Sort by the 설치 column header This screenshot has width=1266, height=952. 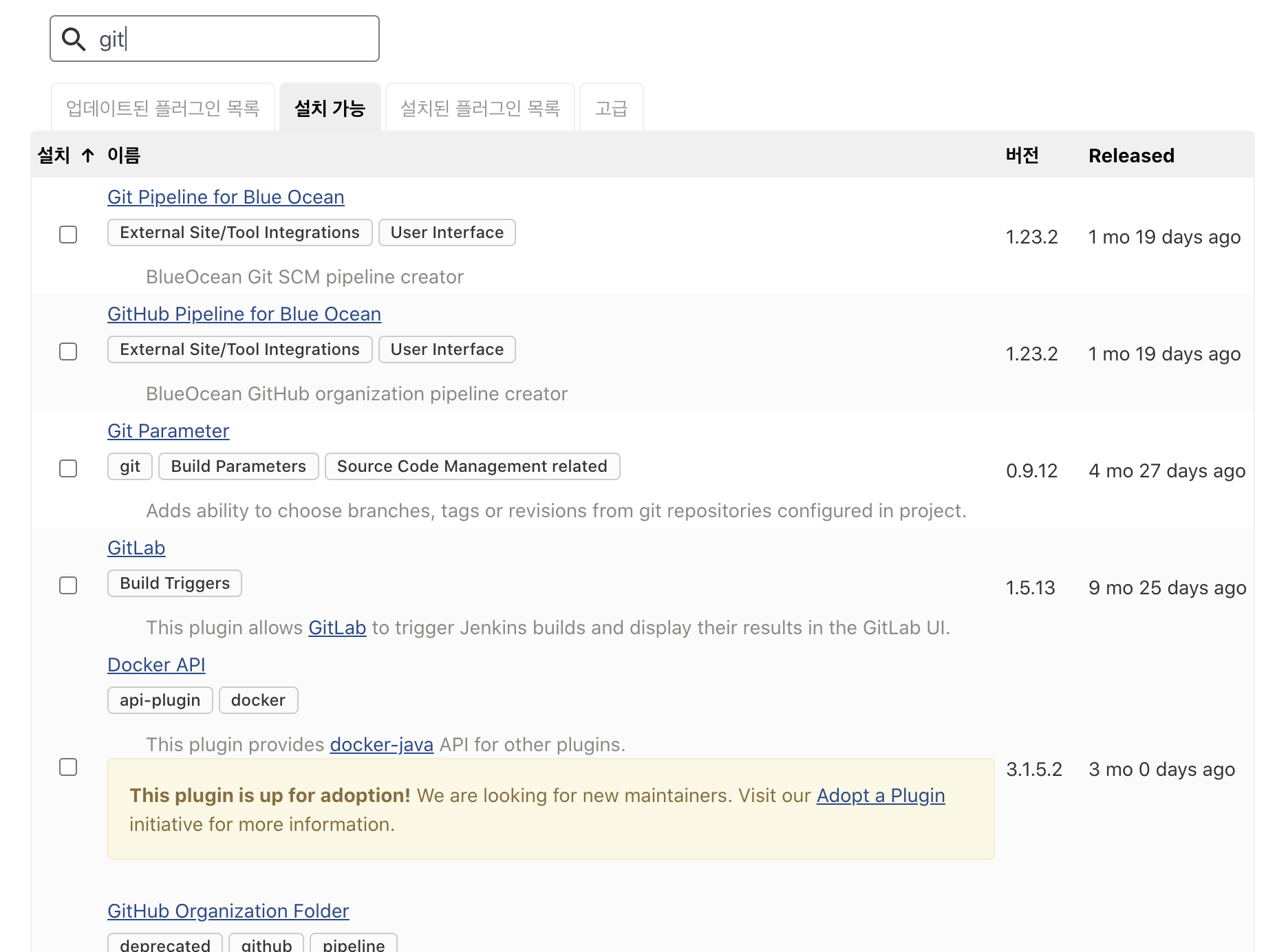[54, 155]
